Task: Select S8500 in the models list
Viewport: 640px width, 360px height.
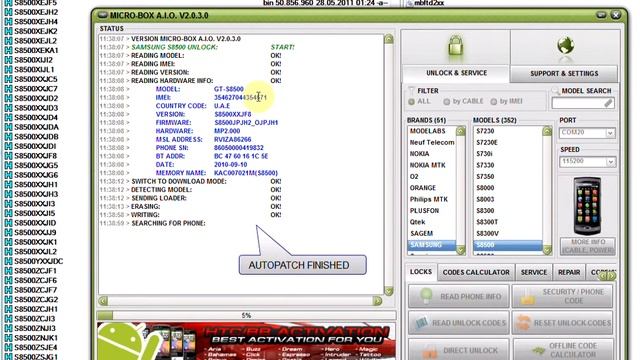Action: (508, 245)
